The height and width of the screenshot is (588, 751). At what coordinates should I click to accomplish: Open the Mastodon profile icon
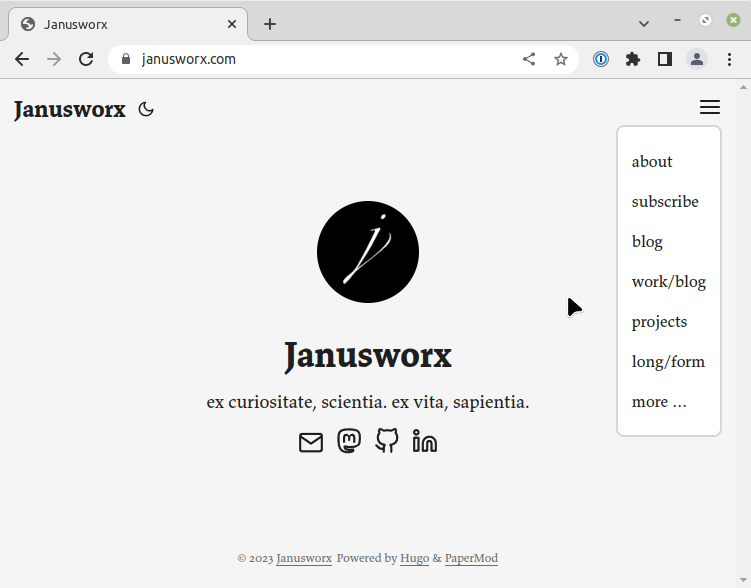(349, 441)
